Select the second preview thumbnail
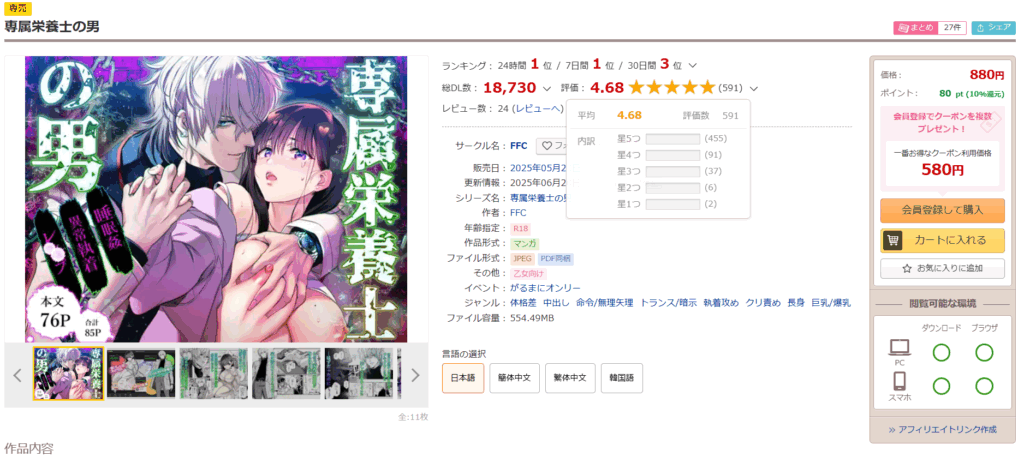The height and width of the screenshot is (457, 1024). [x=141, y=373]
